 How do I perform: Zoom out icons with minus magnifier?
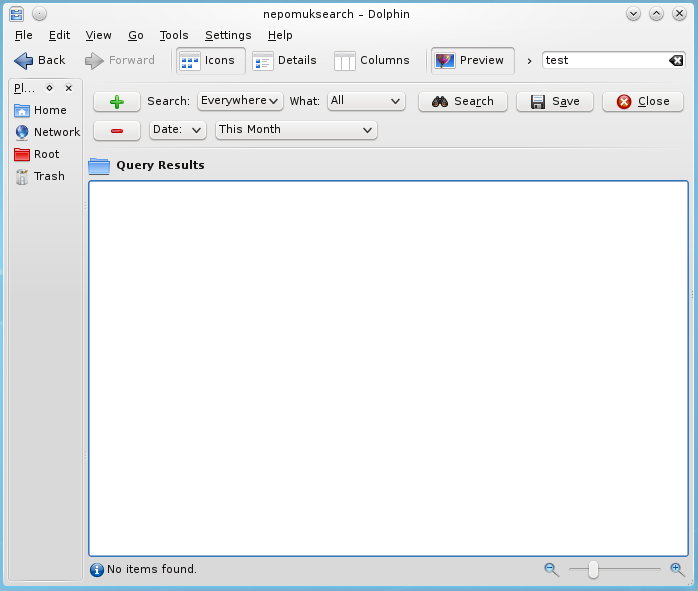click(x=551, y=569)
